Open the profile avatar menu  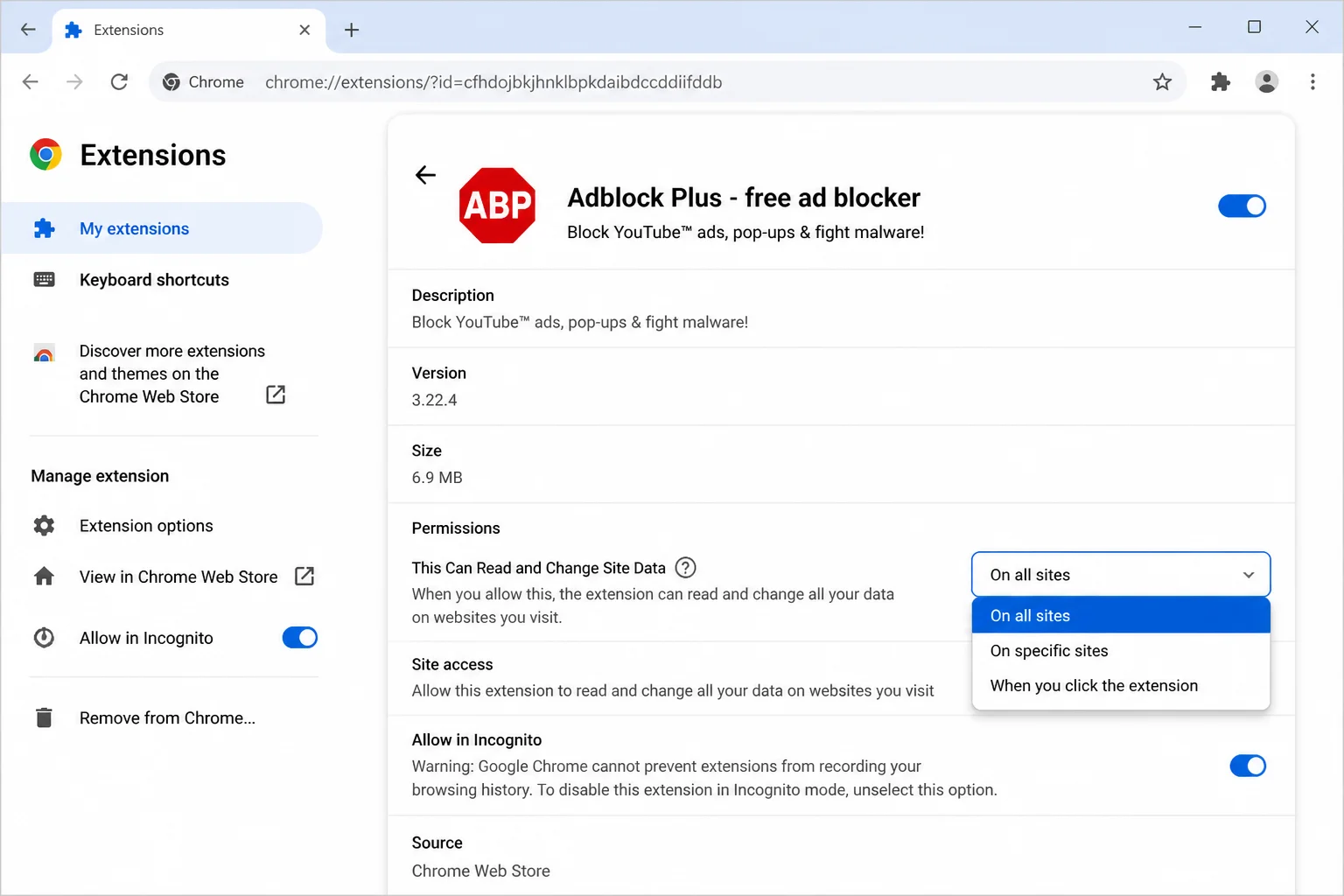(1266, 81)
